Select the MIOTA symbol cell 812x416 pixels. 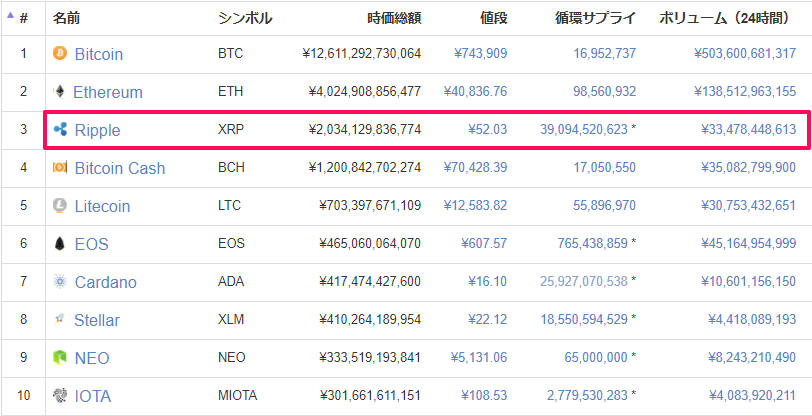coord(238,395)
